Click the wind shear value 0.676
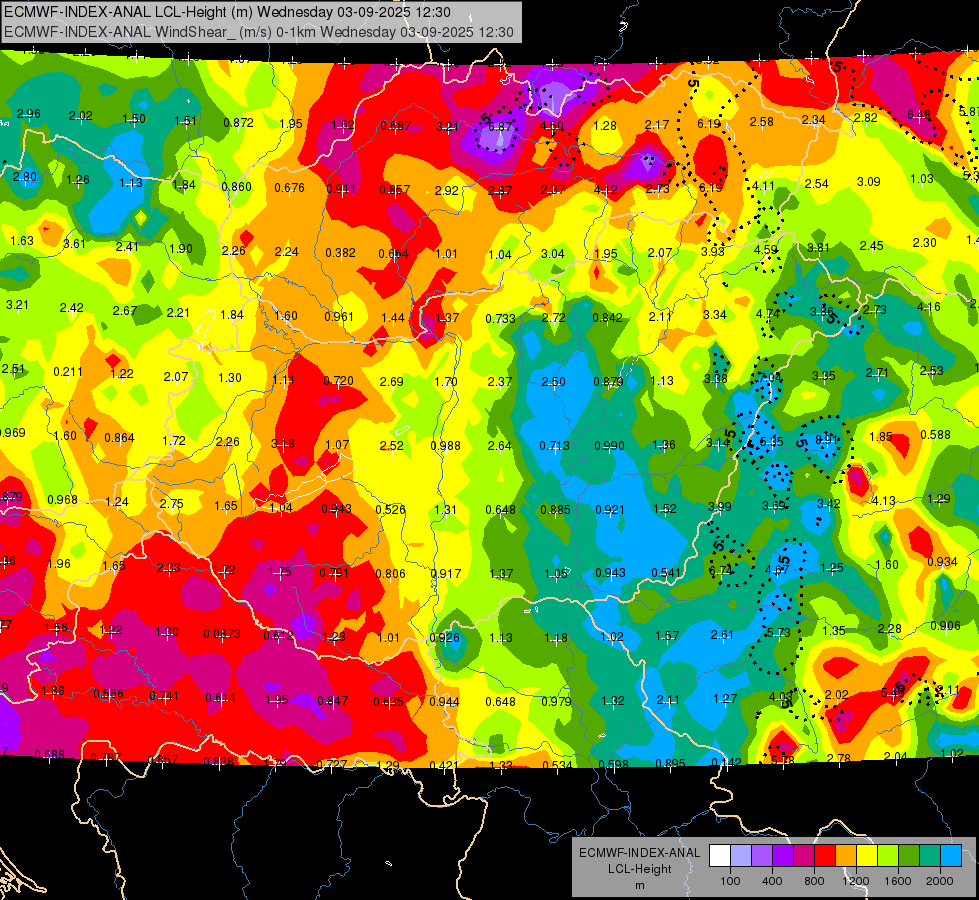This screenshot has width=979, height=900. pos(290,187)
